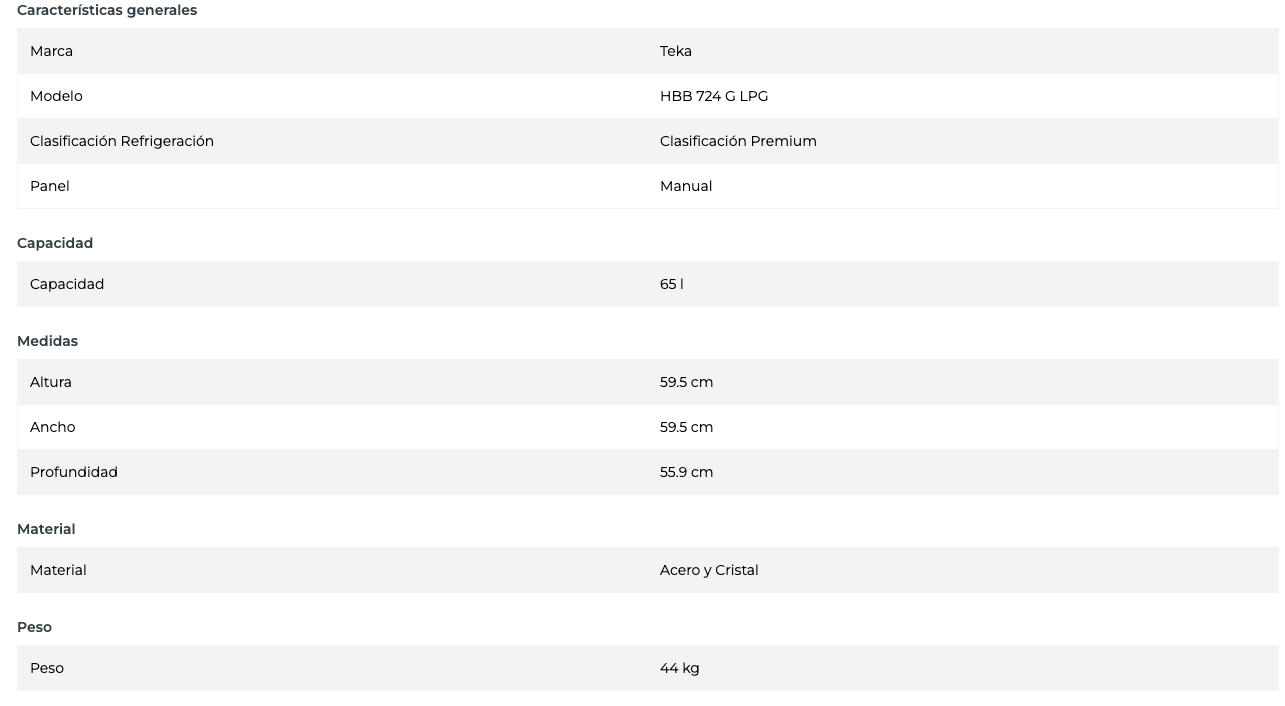The image size is (1285, 706).
Task: Click the Teka brand value
Action: (x=675, y=51)
